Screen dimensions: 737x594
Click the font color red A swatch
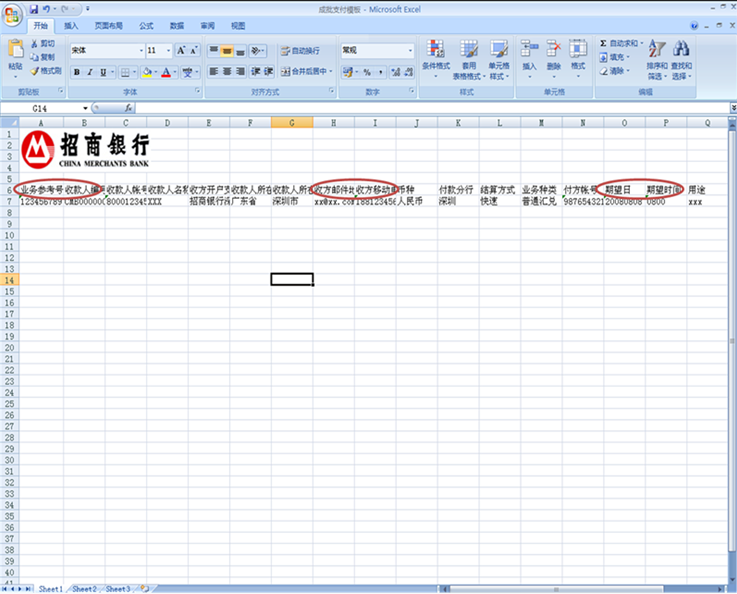point(164,72)
